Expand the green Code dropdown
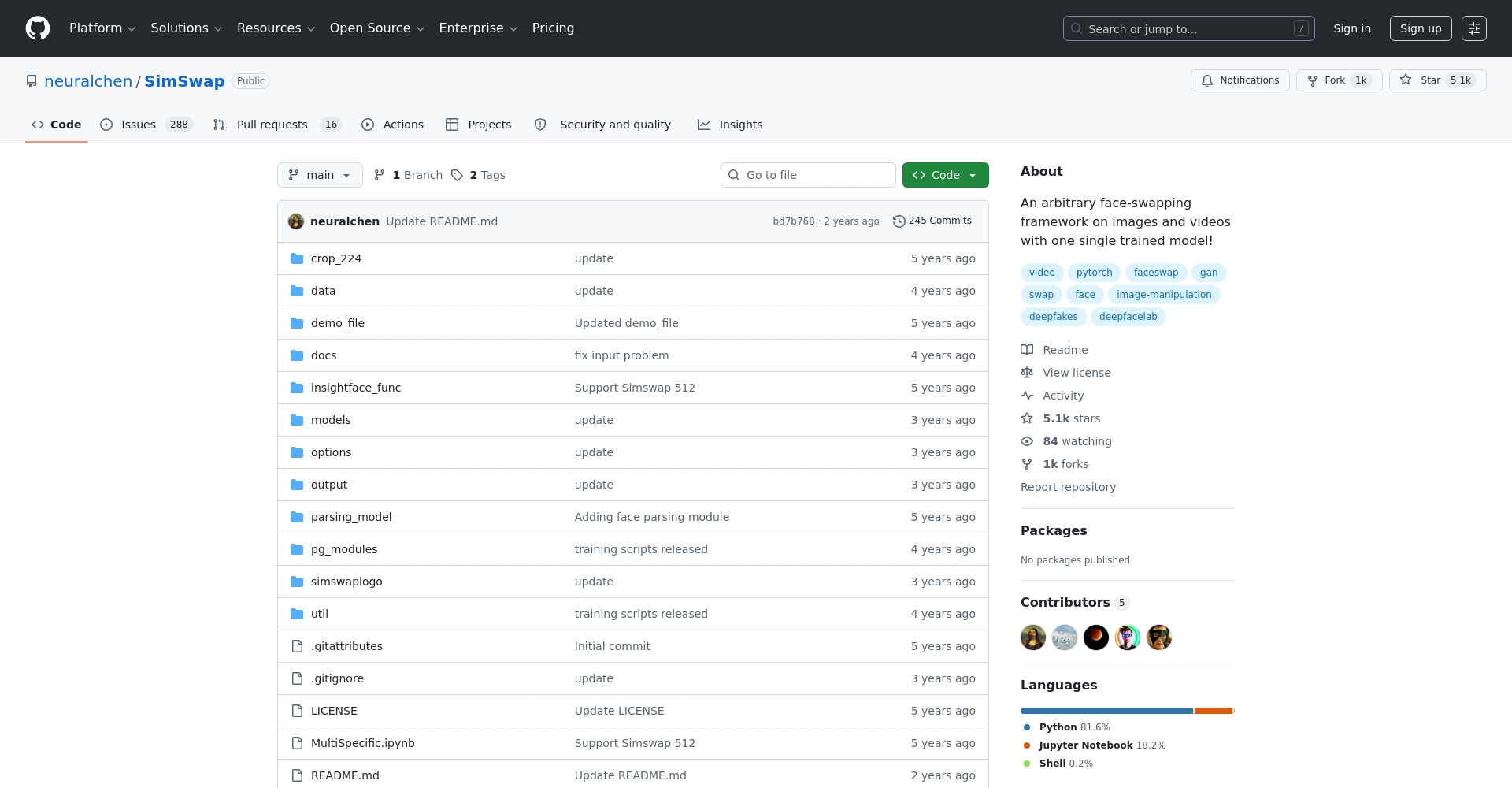 pyautogui.click(x=945, y=175)
